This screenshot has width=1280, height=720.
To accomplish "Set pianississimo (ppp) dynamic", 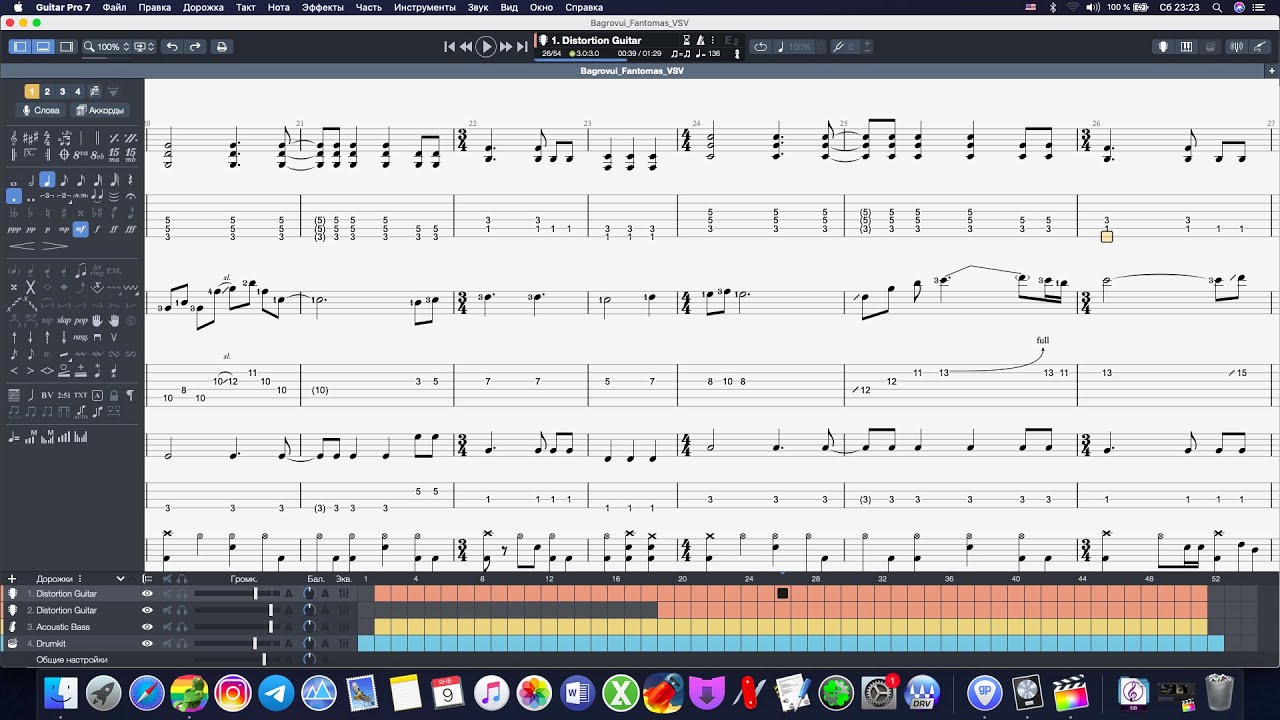I will pos(14,229).
